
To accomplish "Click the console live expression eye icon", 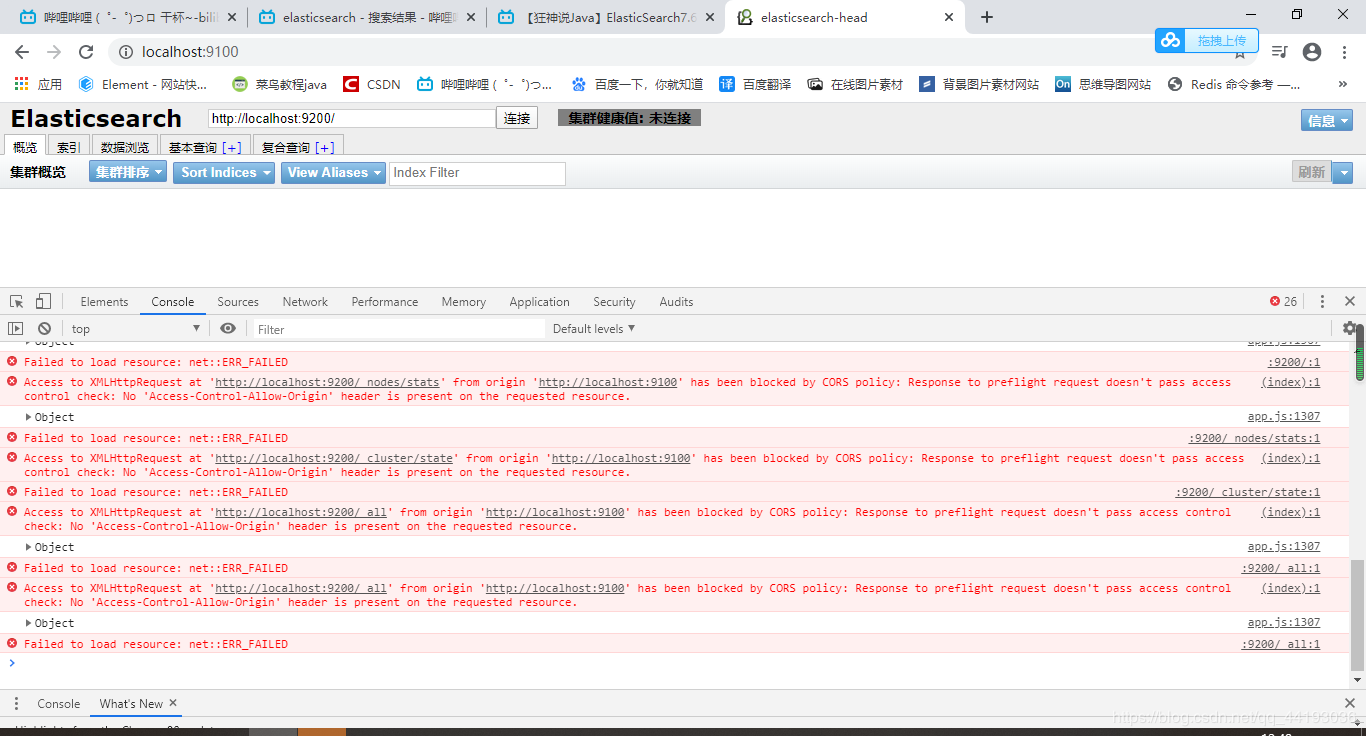I will point(228,328).
